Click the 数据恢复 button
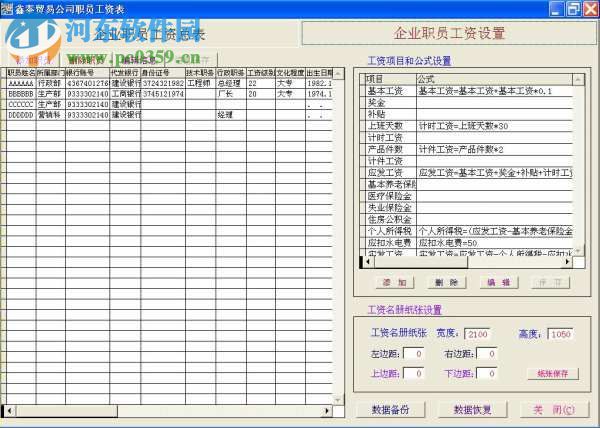Screen dimensions: 600x428 coord(473,410)
